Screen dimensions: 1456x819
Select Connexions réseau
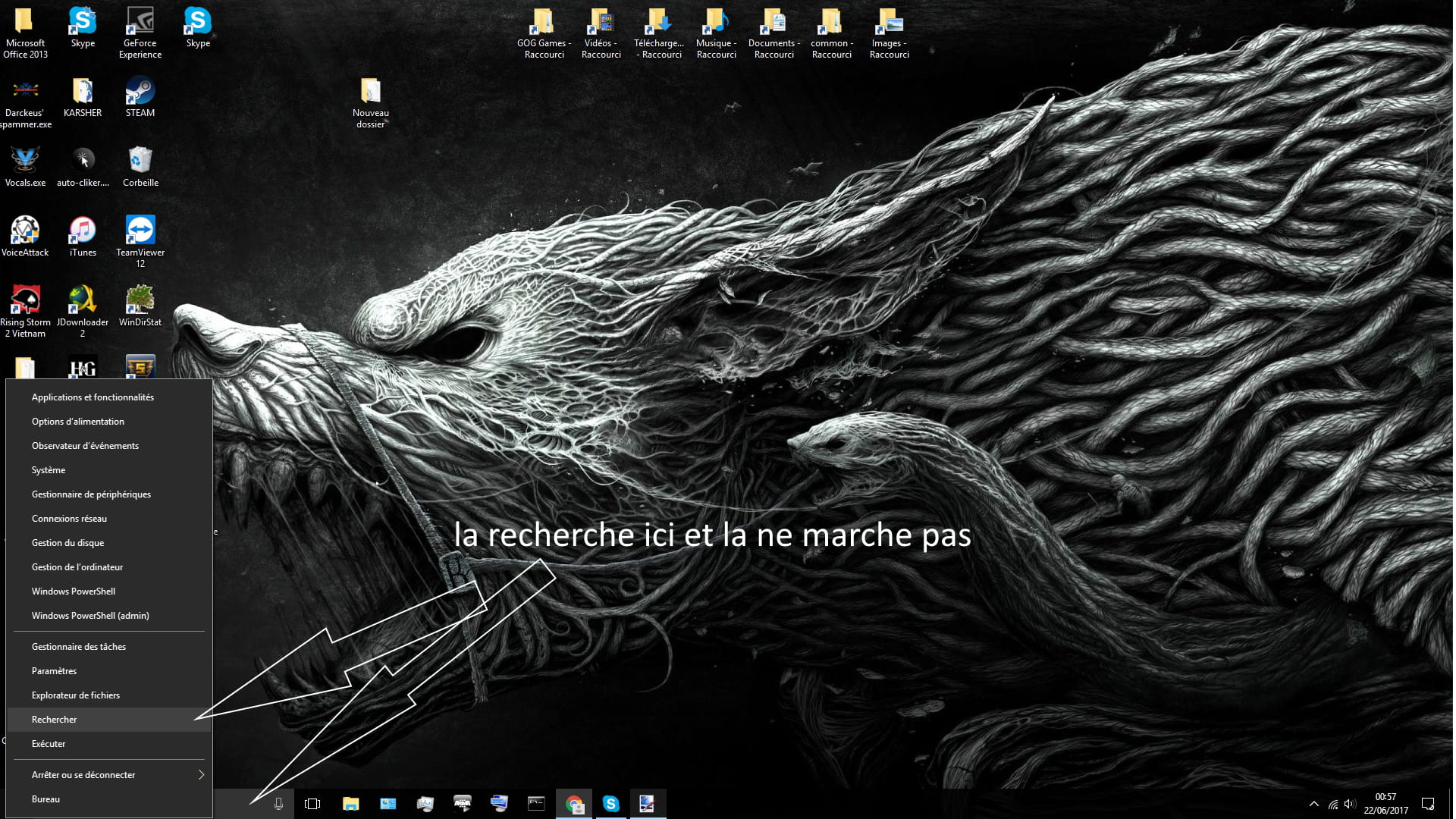(x=109, y=519)
